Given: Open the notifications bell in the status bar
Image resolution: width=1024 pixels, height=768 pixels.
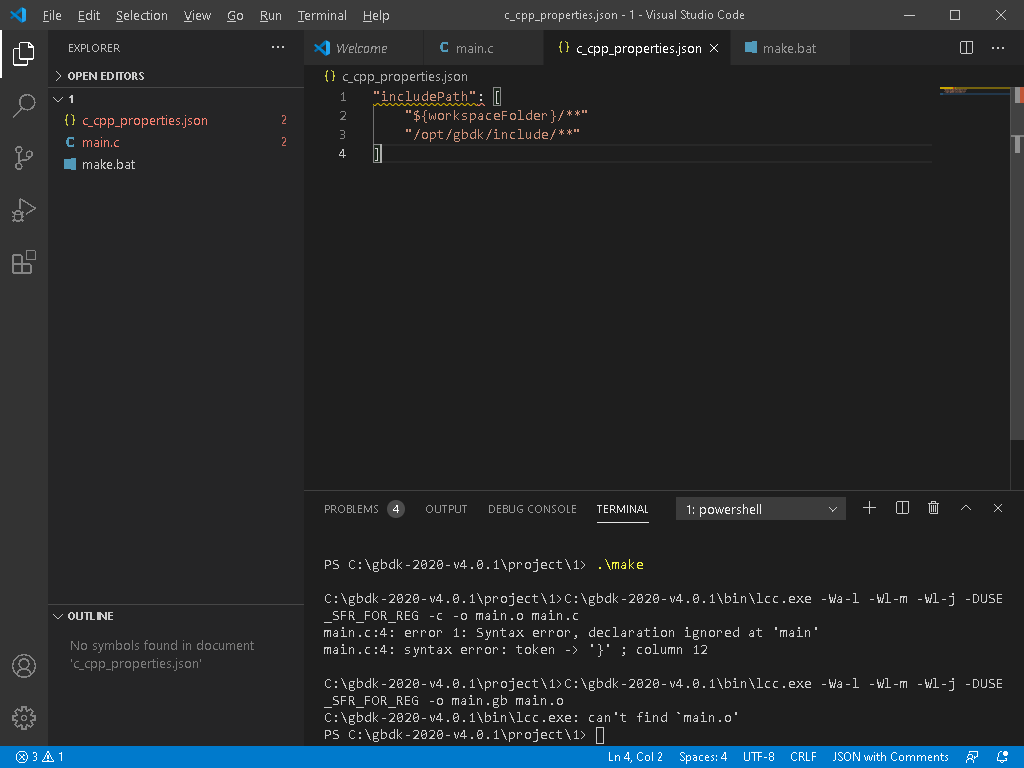Looking at the screenshot, I should click(x=1002, y=757).
